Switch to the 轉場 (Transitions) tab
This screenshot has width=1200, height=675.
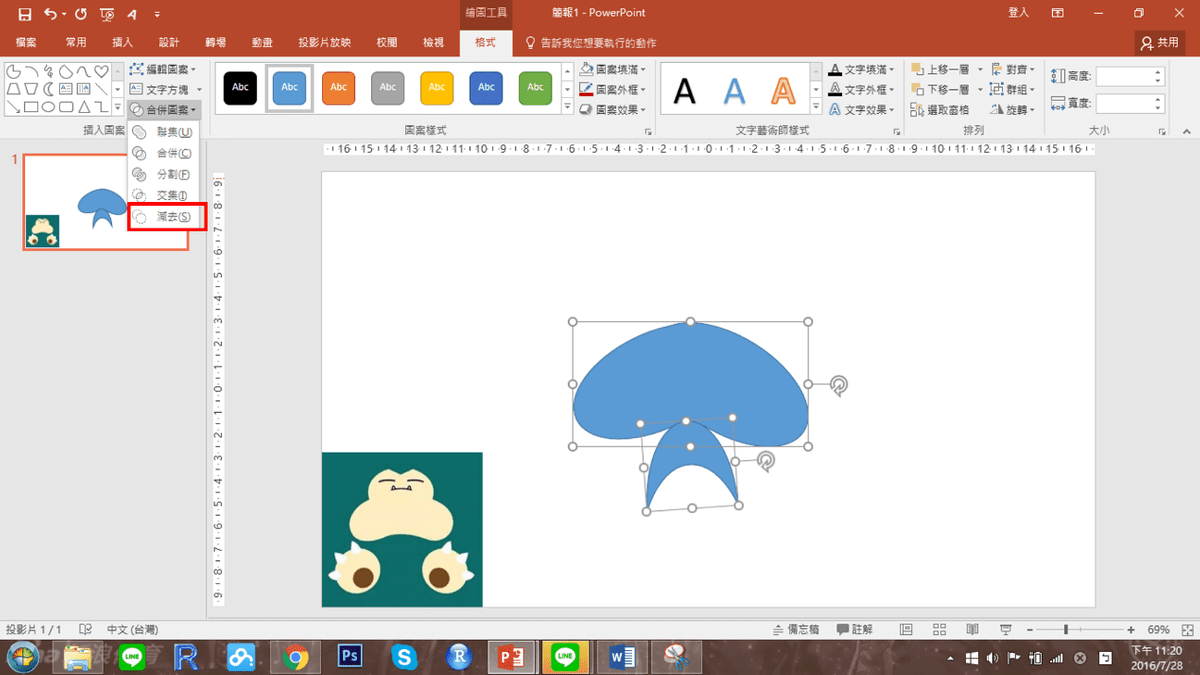pos(215,43)
